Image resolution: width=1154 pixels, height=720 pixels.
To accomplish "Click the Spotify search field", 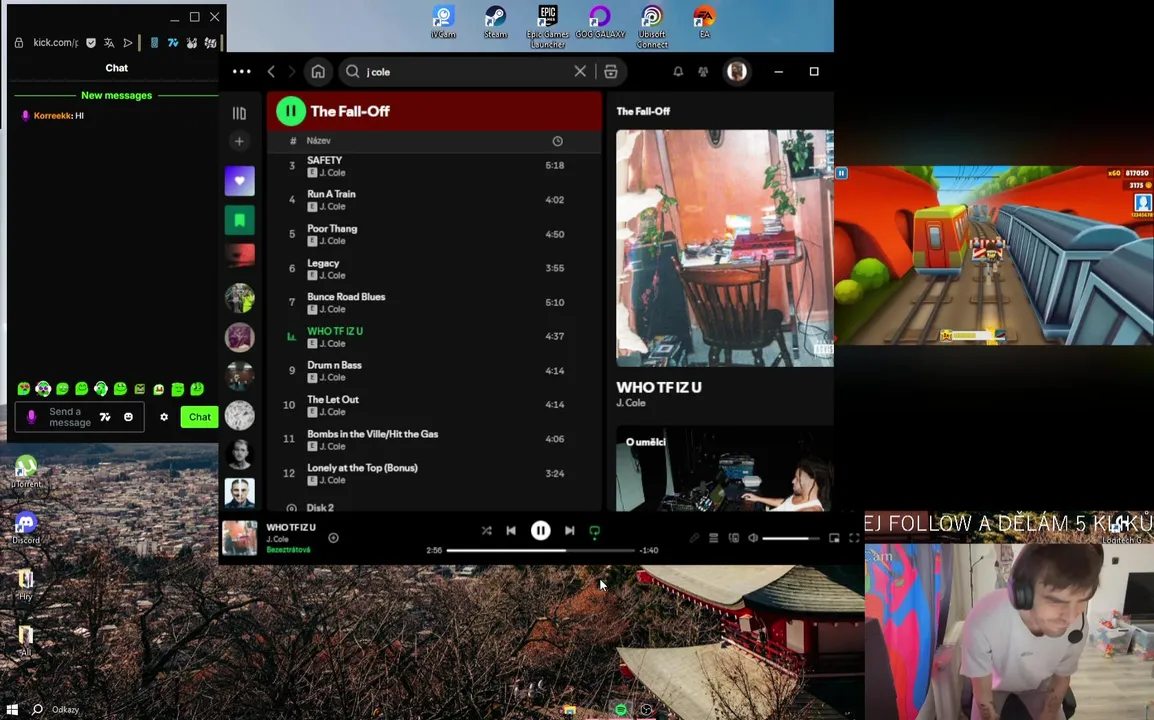I will (x=467, y=71).
